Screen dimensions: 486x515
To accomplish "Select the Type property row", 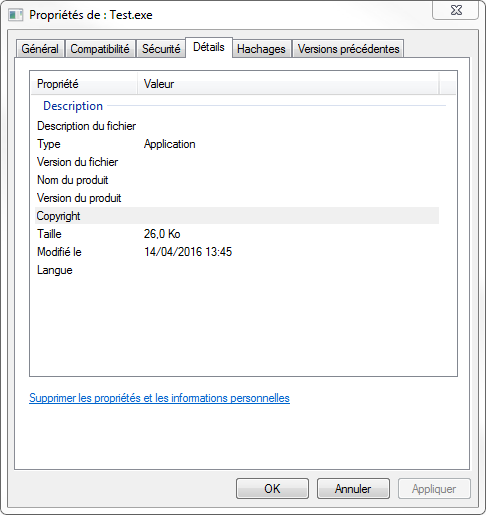I will (x=237, y=144).
